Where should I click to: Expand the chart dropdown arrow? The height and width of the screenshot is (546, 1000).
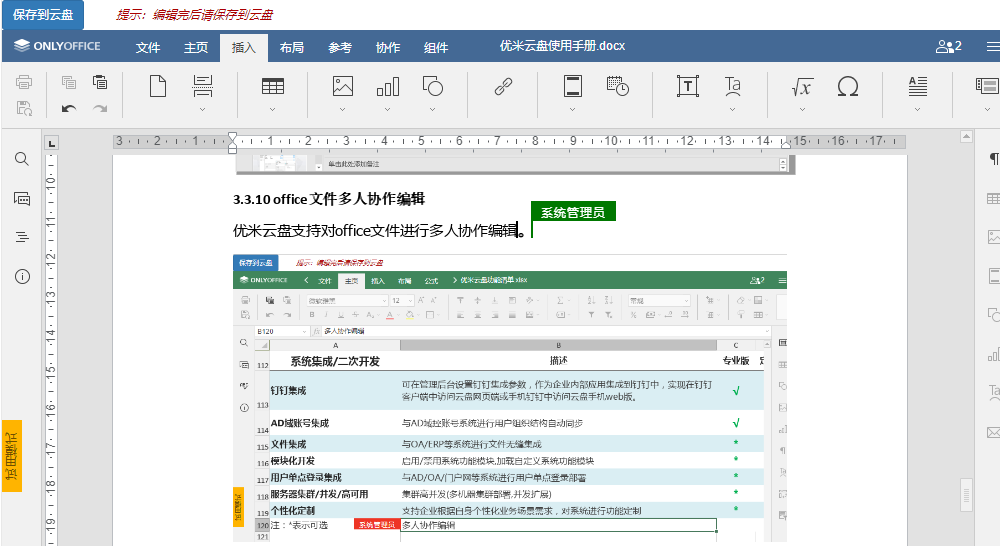(x=388, y=109)
